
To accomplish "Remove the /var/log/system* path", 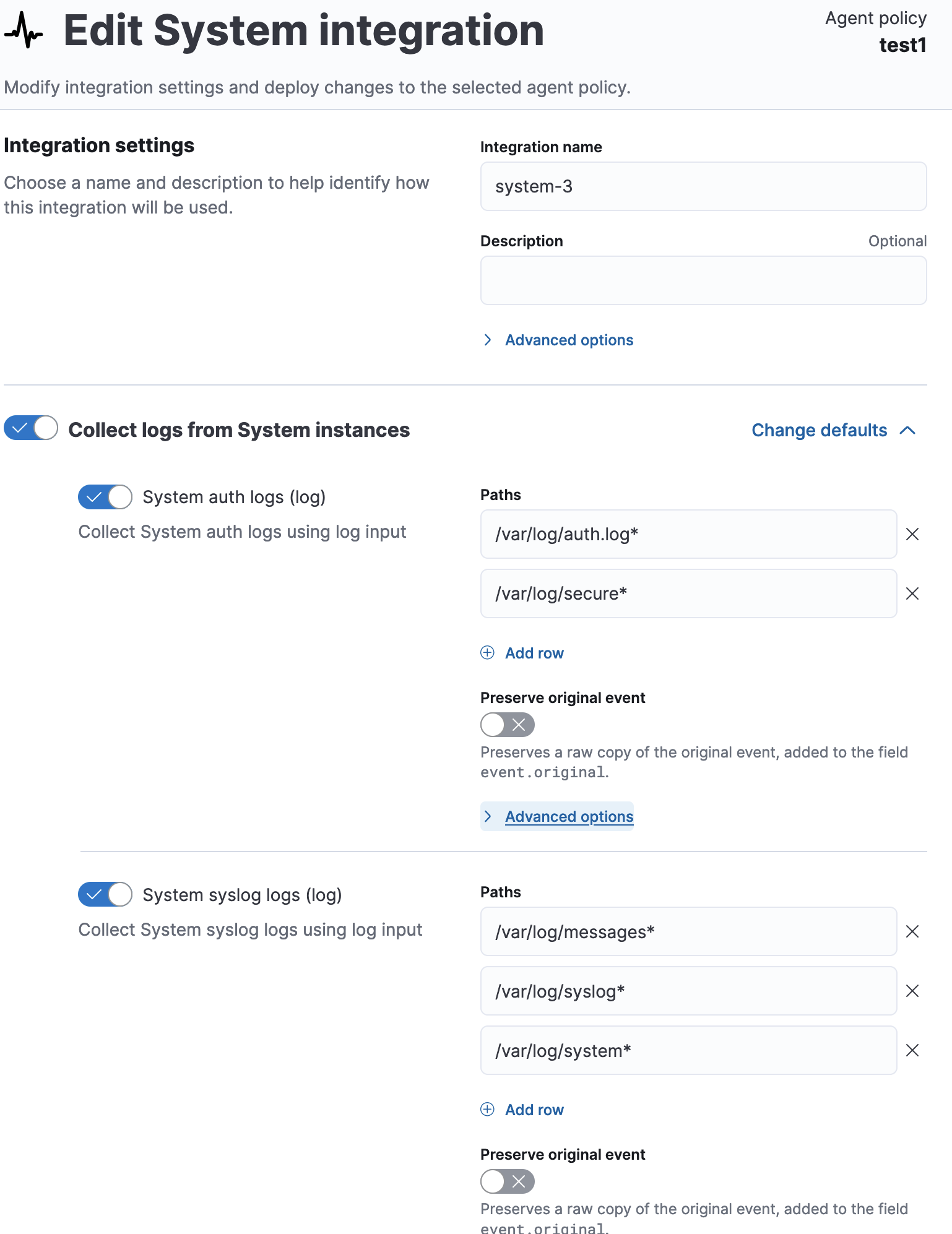I will point(912,1050).
